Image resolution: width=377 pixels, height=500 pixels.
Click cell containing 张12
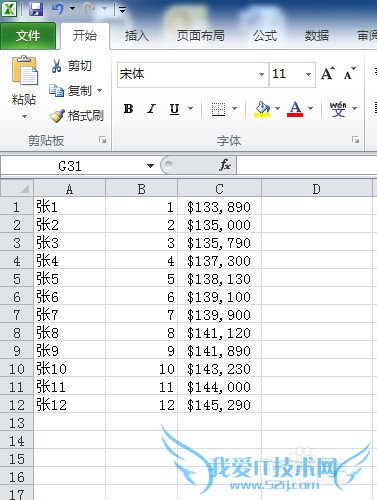(x=70, y=405)
